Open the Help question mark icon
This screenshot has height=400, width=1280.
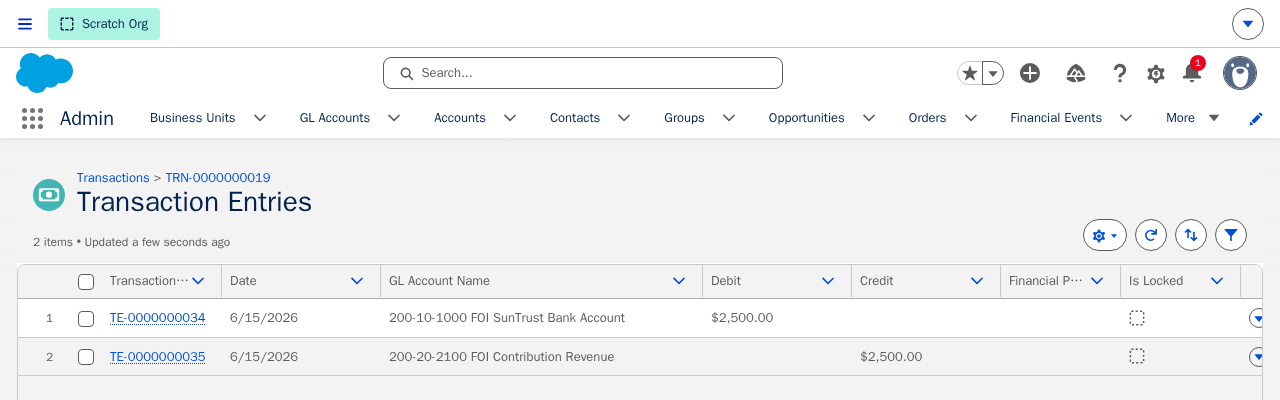pyautogui.click(x=1120, y=73)
